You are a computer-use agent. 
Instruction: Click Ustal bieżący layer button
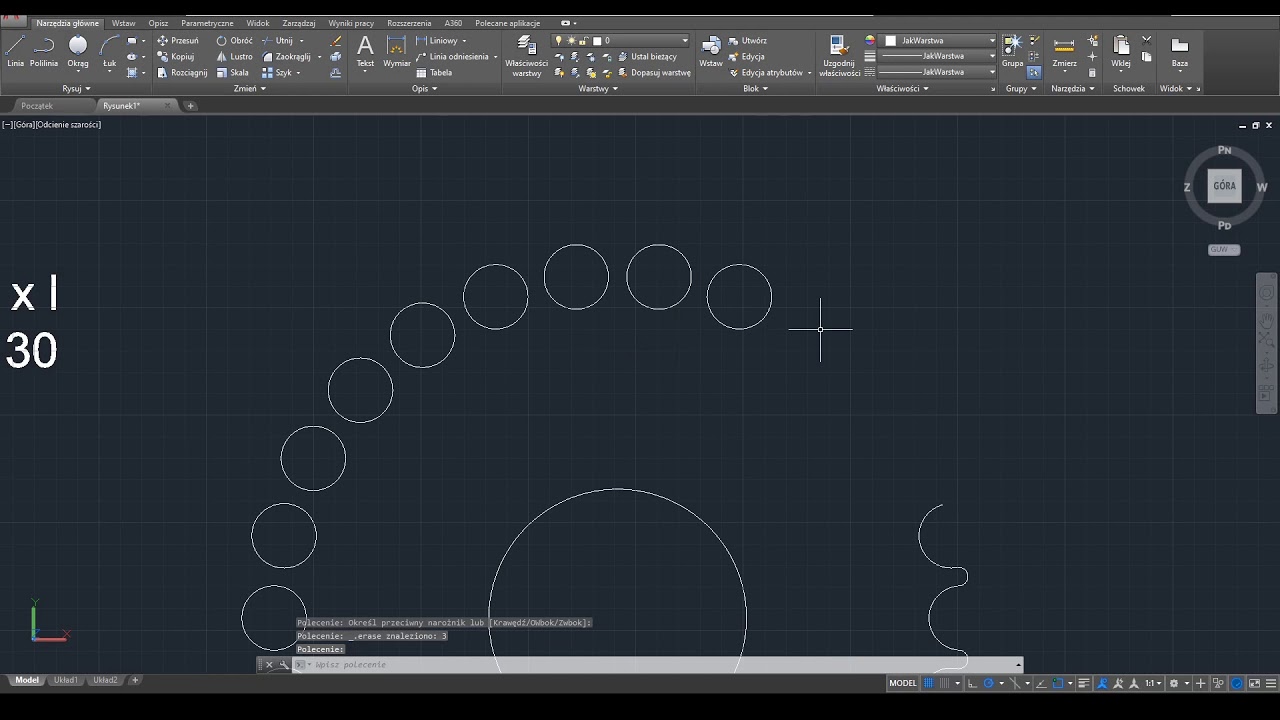point(647,57)
